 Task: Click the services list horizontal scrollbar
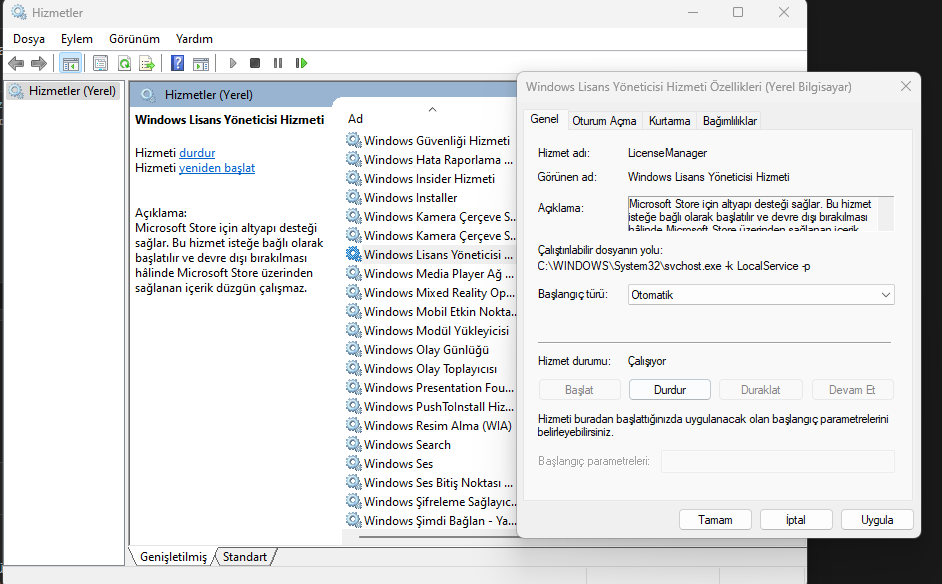click(437, 537)
